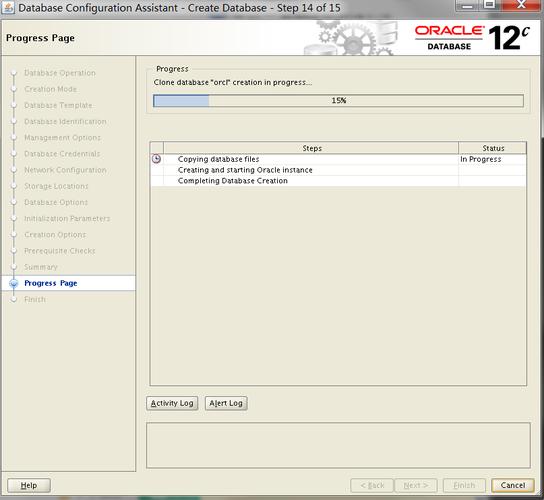Select Creating and starting Oracle instance row
The width and height of the screenshot is (544, 500).
(x=338, y=170)
